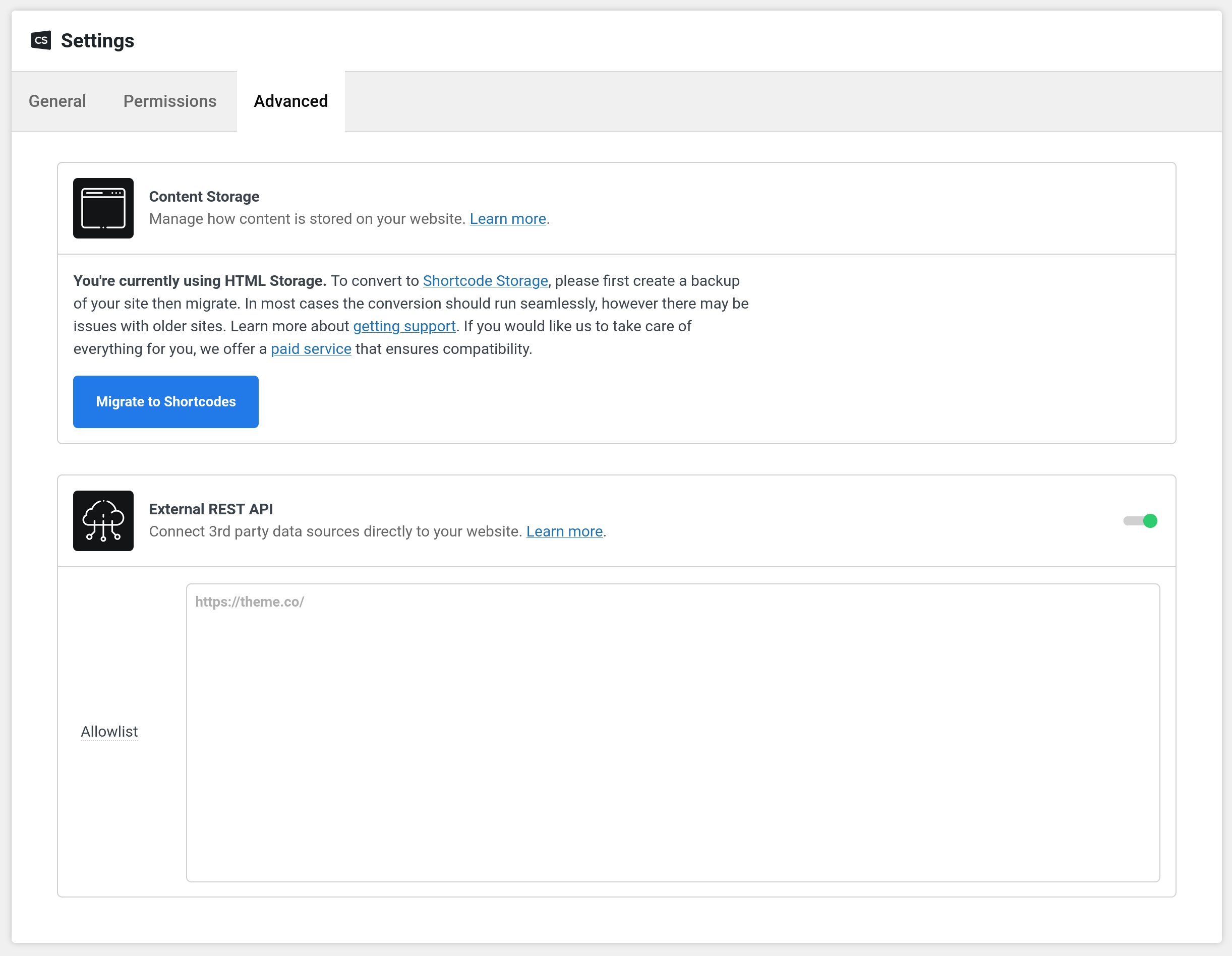Click the External REST API cloud icon
The image size is (1232, 956).
[x=103, y=520]
